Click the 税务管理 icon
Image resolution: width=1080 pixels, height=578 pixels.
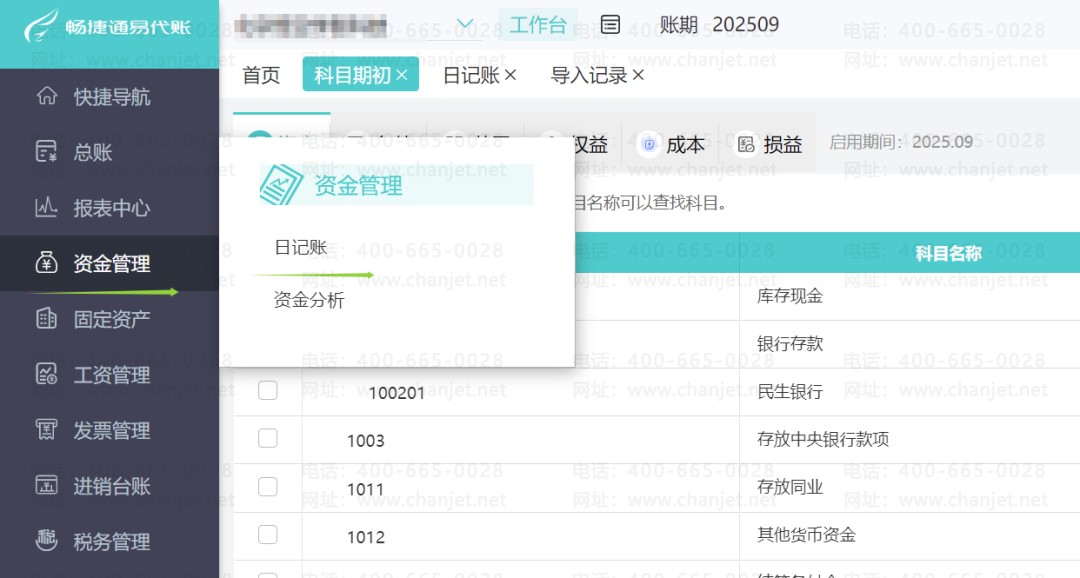[x=46, y=541]
